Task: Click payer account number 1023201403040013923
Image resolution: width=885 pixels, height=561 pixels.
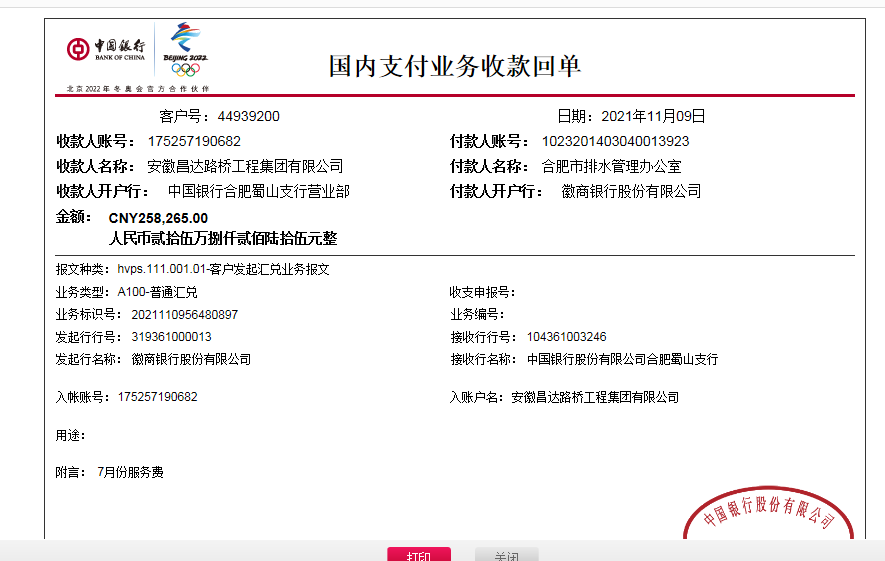Action: click(x=615, y=141)
